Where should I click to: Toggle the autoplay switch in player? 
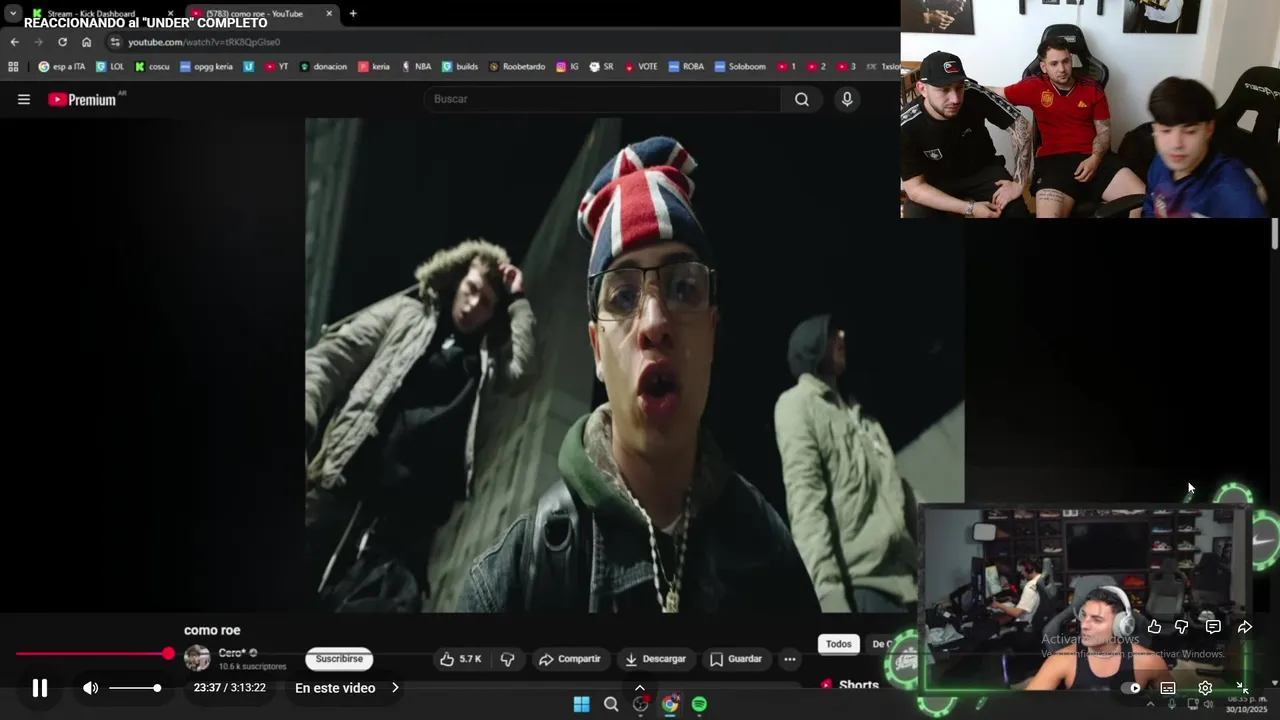pos(1130,688)
